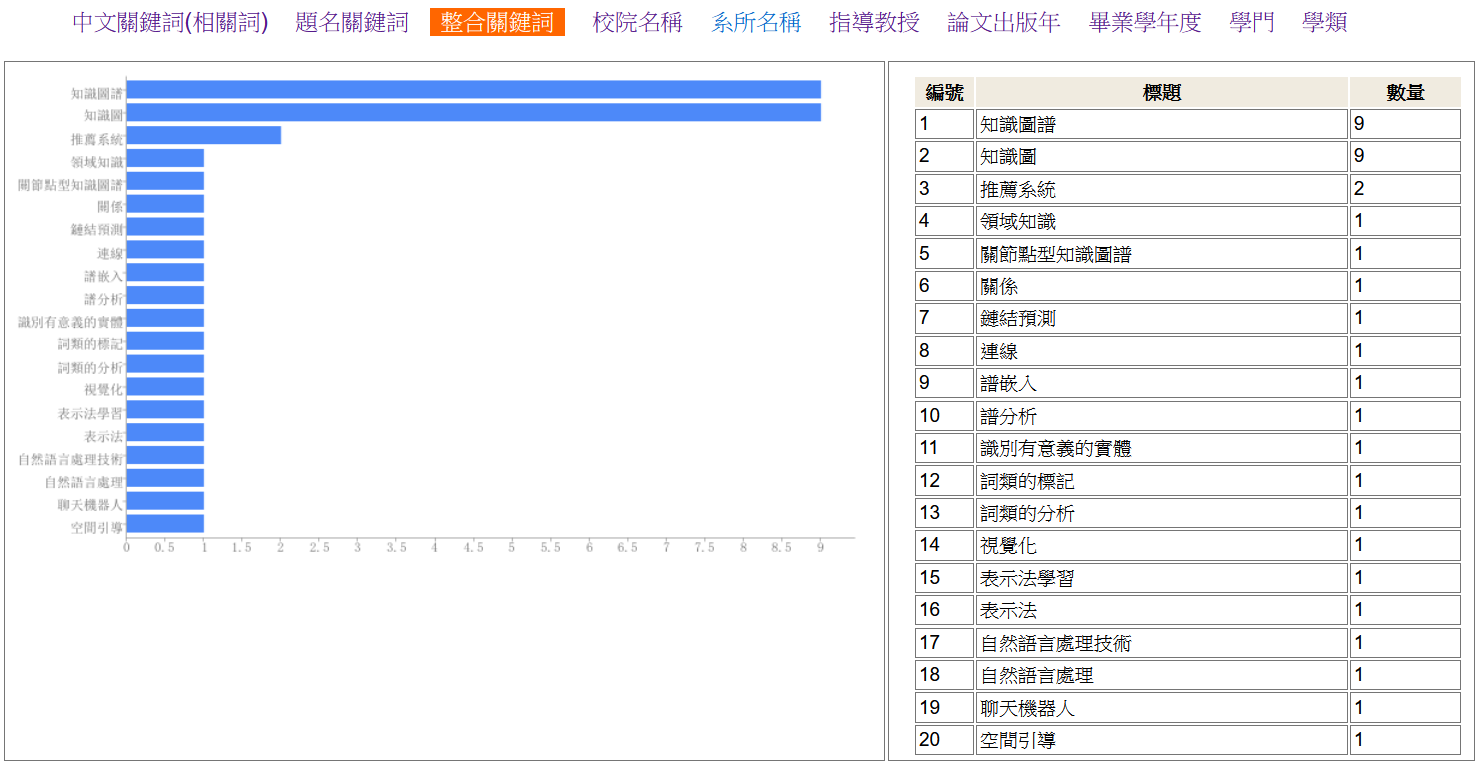Select table cell 連線
Viewport: 1478px width, 766px height.
pyautogui.click(x=1162, y=351)
